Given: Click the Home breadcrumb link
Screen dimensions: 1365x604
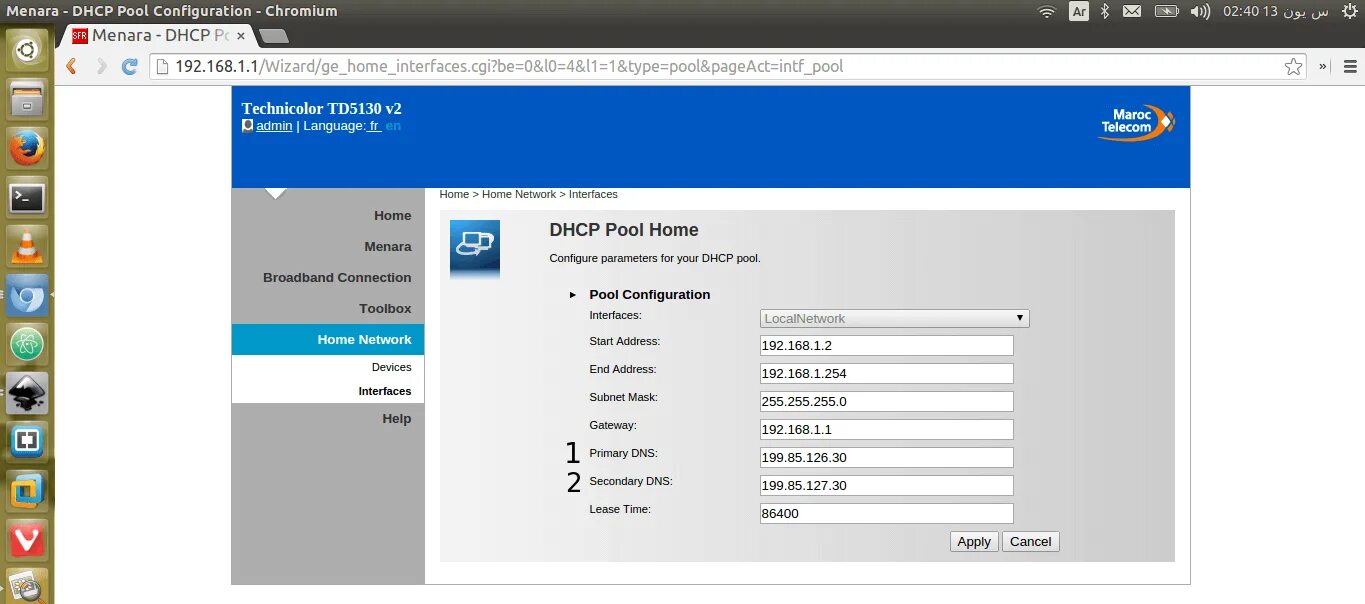Looking at the screenshot, I should pyautogui.click(x=454, y=194).
